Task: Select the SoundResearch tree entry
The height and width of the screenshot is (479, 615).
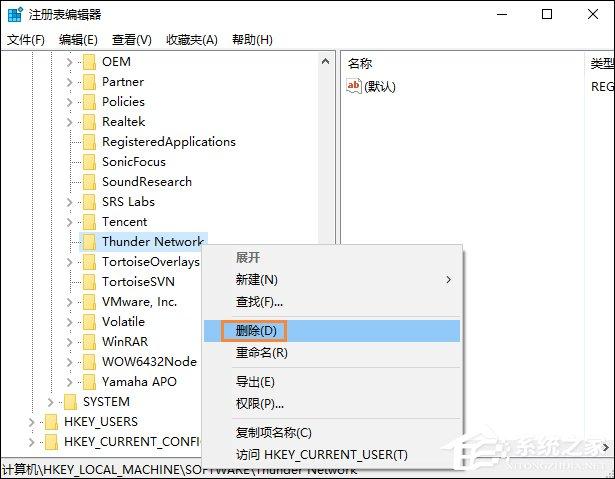Action: [x=146, y=182]
